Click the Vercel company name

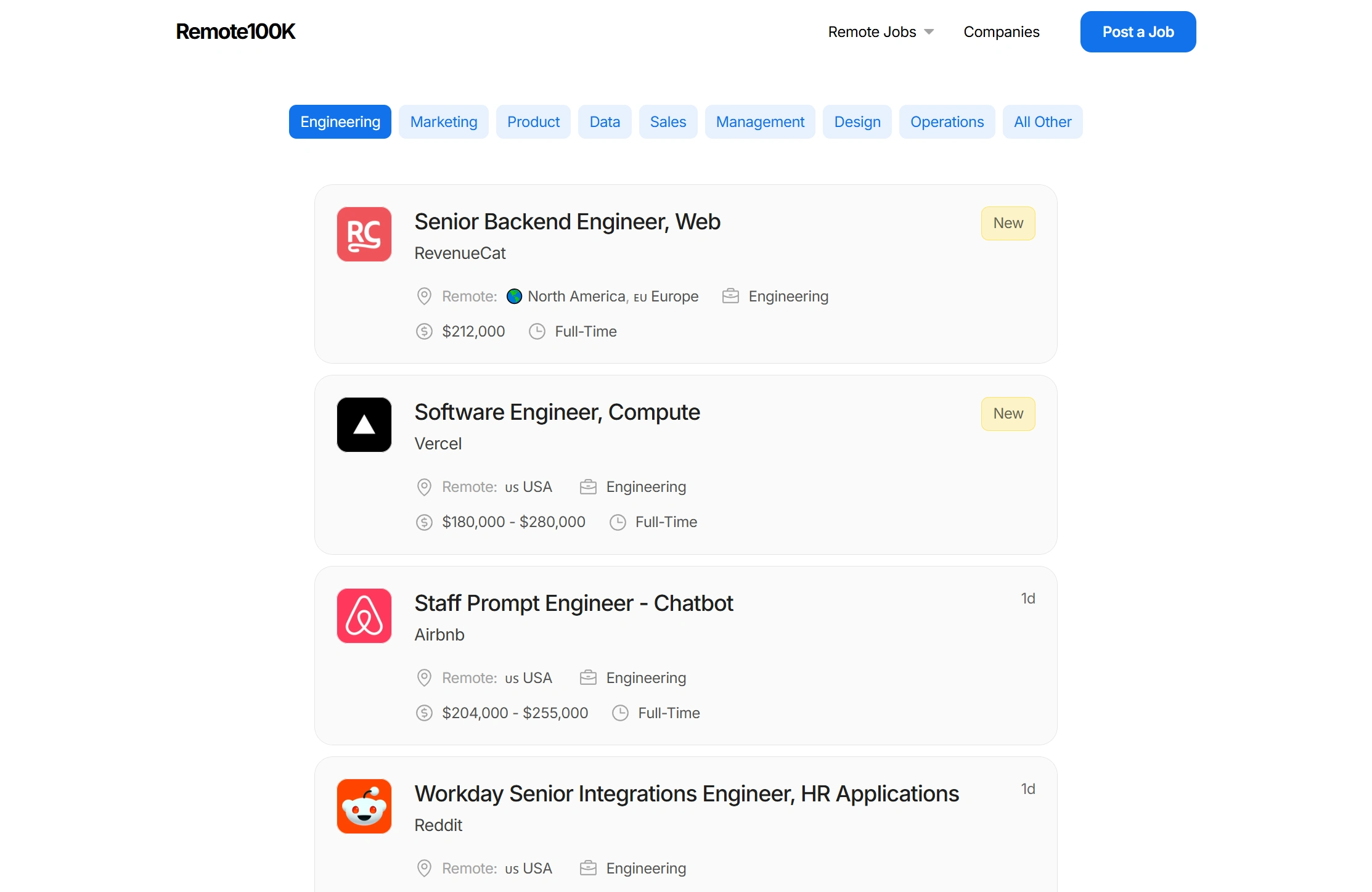click(438, 444)
